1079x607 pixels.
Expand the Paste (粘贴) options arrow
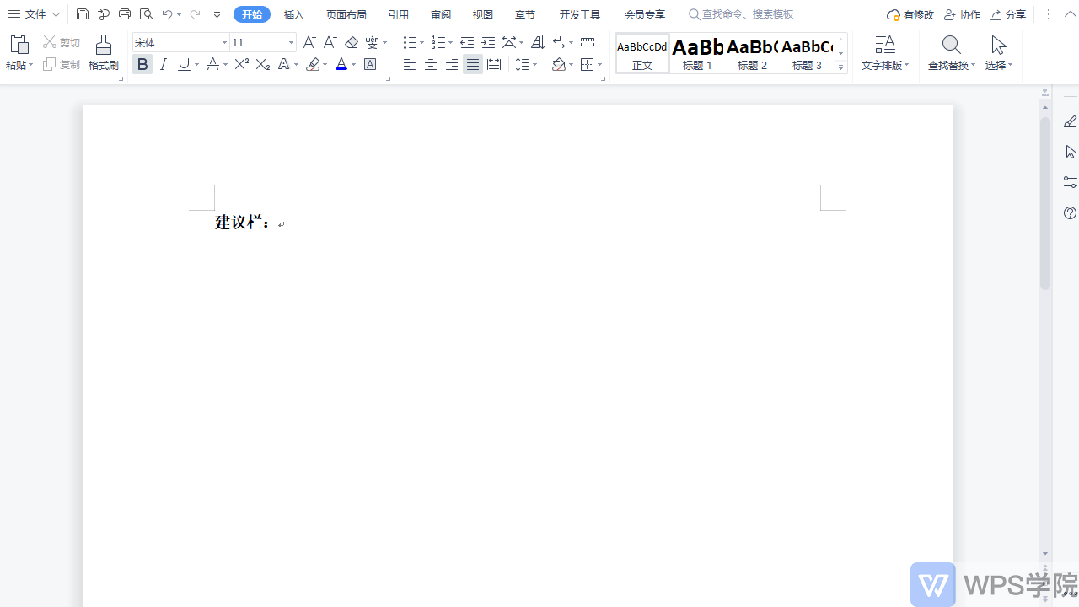tap(31, 65)
